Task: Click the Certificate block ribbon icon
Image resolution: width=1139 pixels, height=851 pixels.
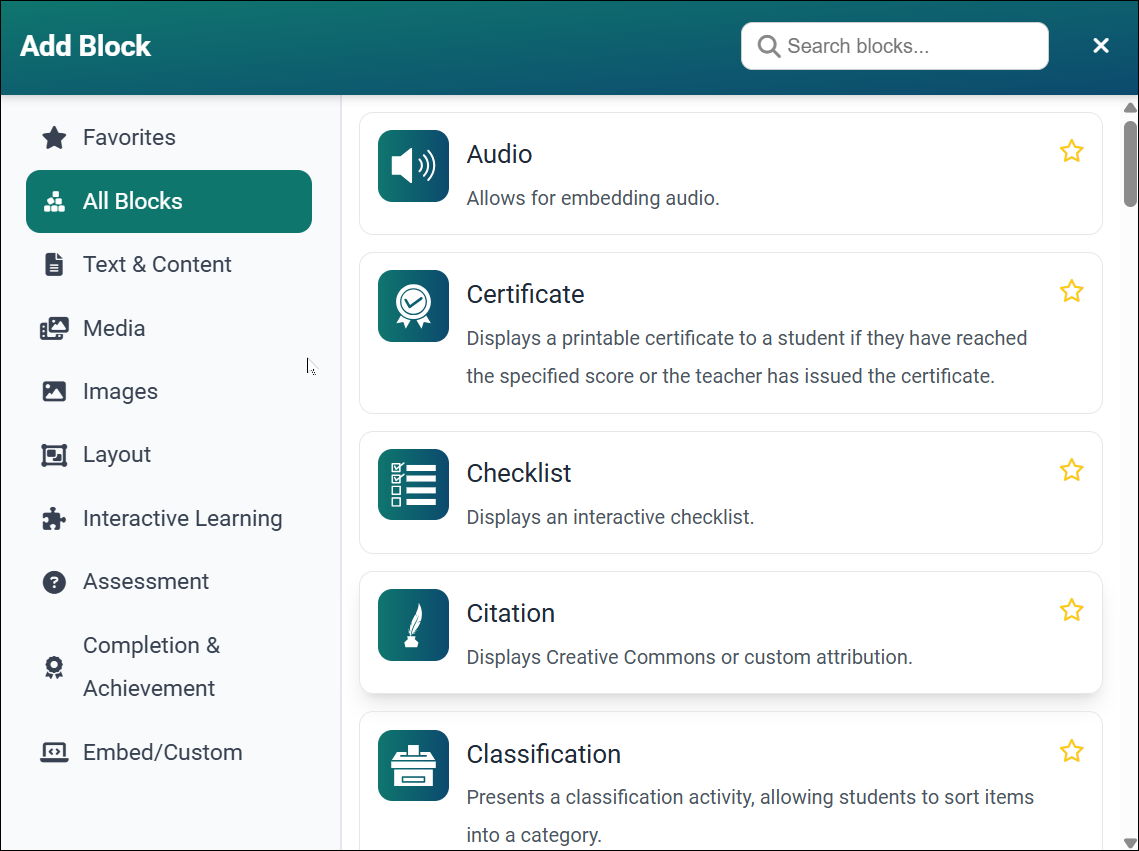Action: click(413, 306)
